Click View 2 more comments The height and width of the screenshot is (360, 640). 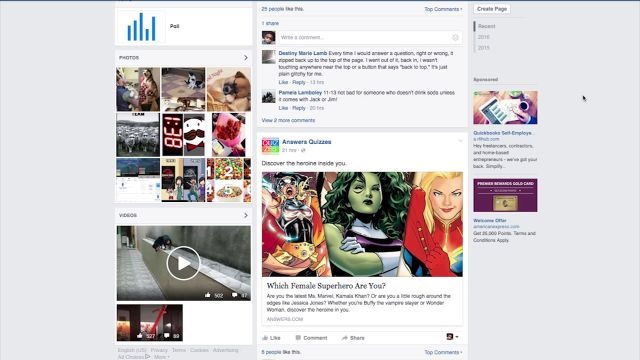tap(288, 120)
